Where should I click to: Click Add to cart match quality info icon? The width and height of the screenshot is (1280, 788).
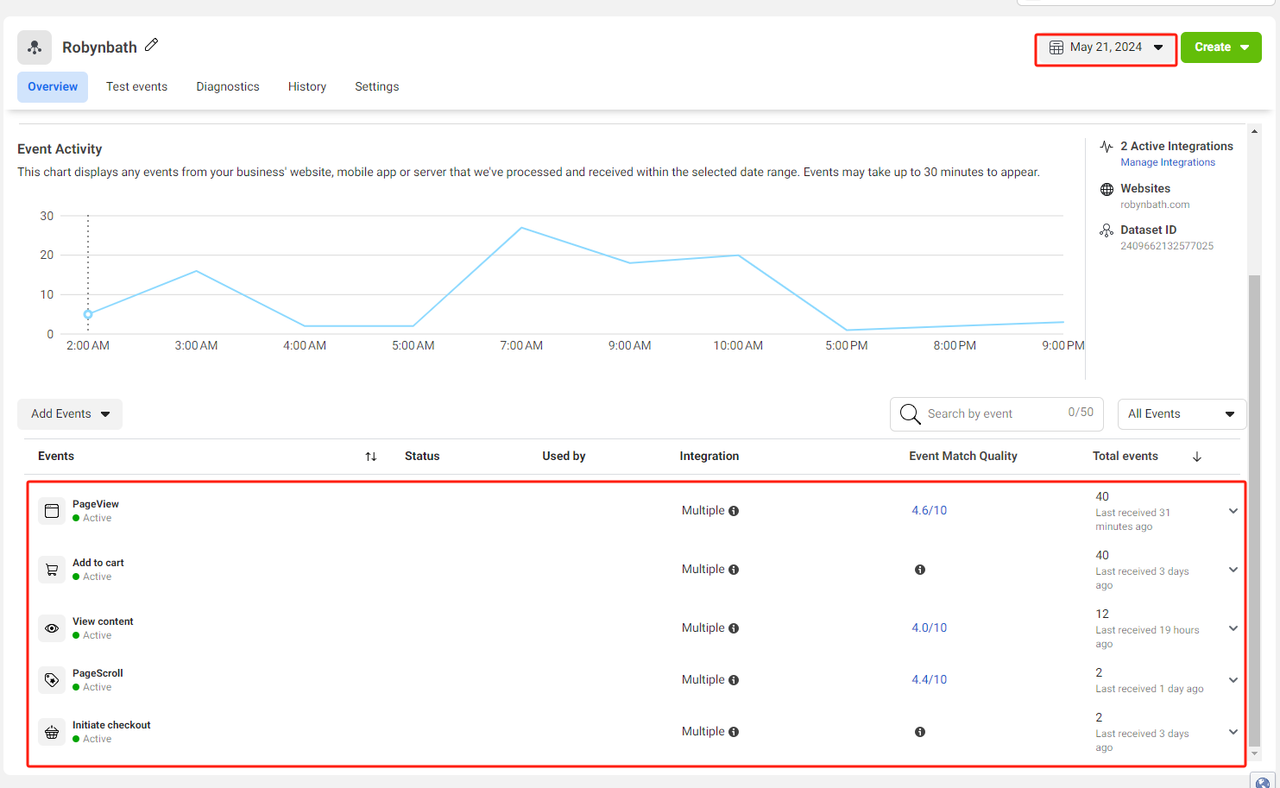(x=920, y=570)
